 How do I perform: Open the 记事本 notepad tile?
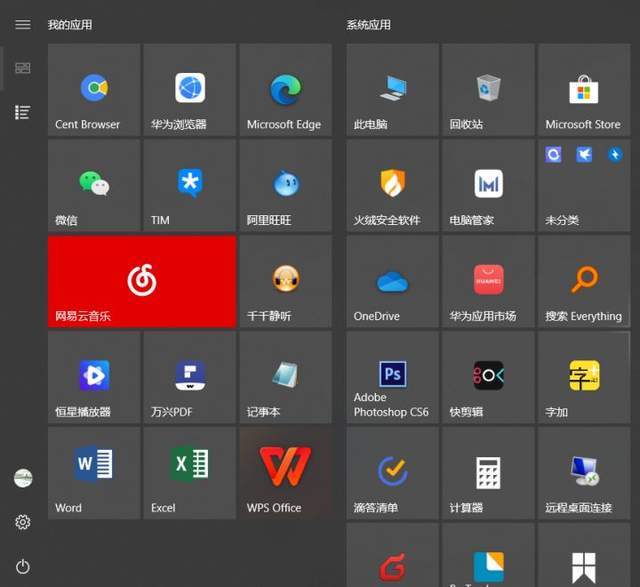[286, 378]
